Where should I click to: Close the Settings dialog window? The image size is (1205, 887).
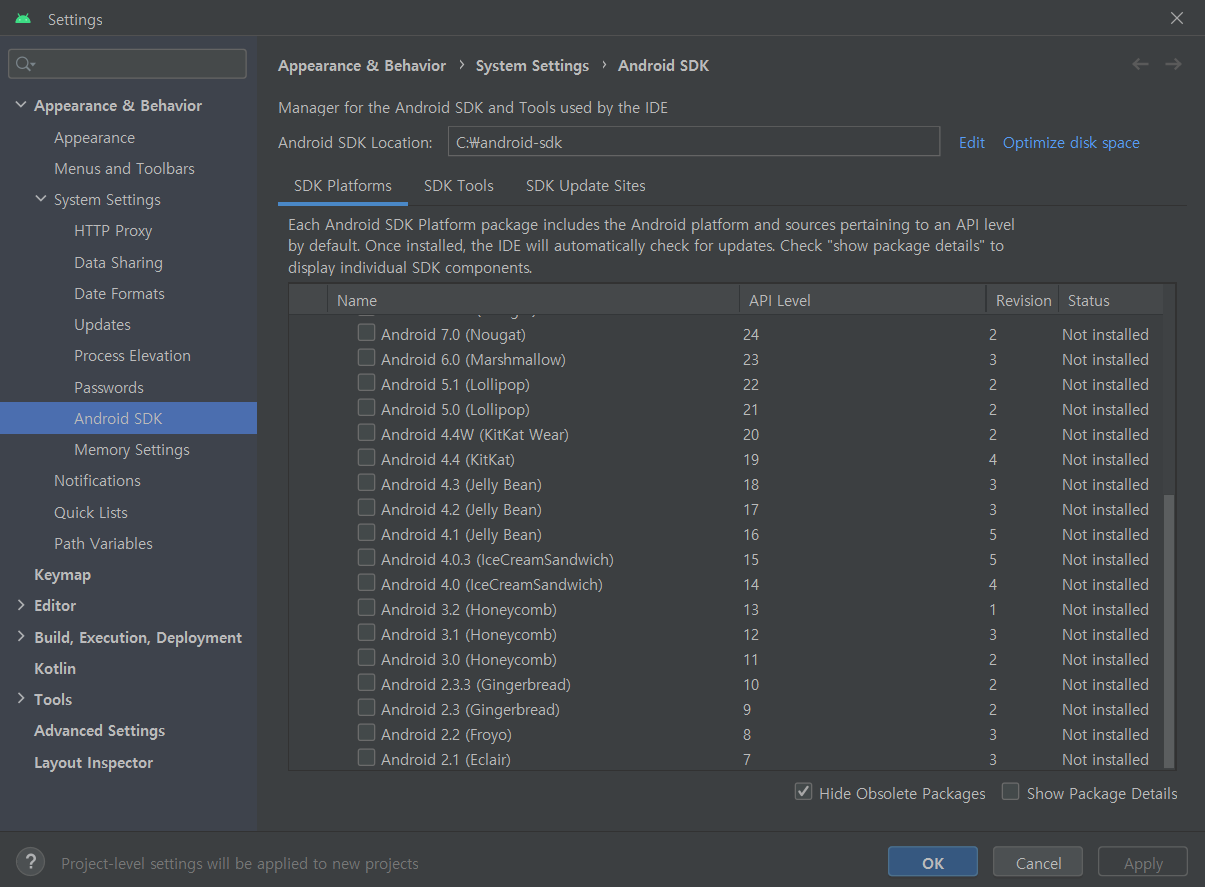point(1177,18)
